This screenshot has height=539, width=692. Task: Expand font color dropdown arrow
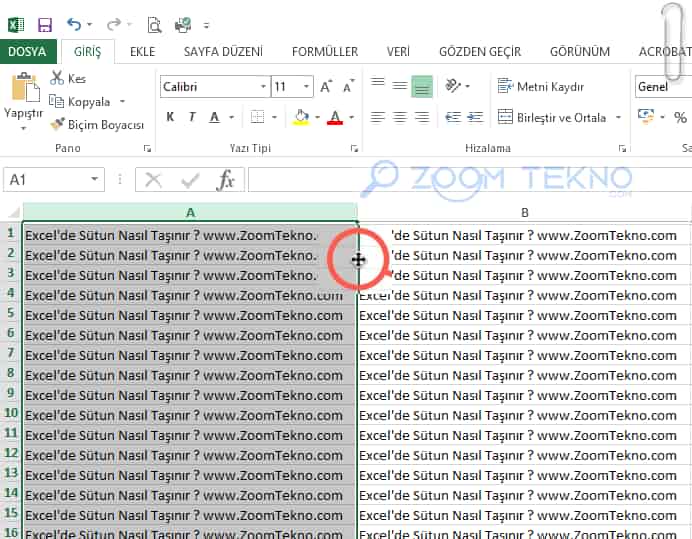(x=352, y=117)
